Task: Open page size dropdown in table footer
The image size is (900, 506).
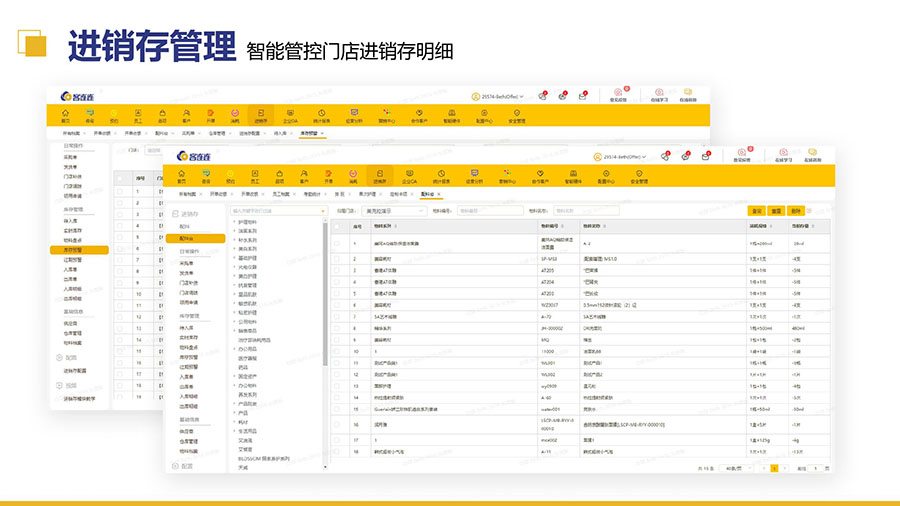Action: (x=736, y=469)
